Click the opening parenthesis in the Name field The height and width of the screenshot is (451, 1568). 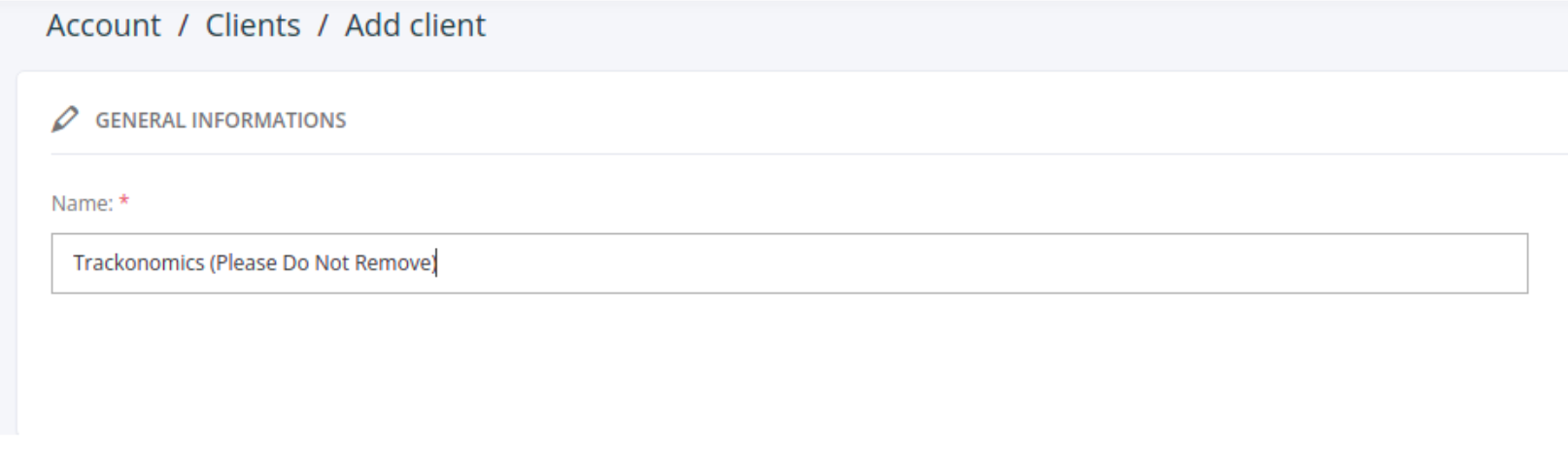coord(213,263)
